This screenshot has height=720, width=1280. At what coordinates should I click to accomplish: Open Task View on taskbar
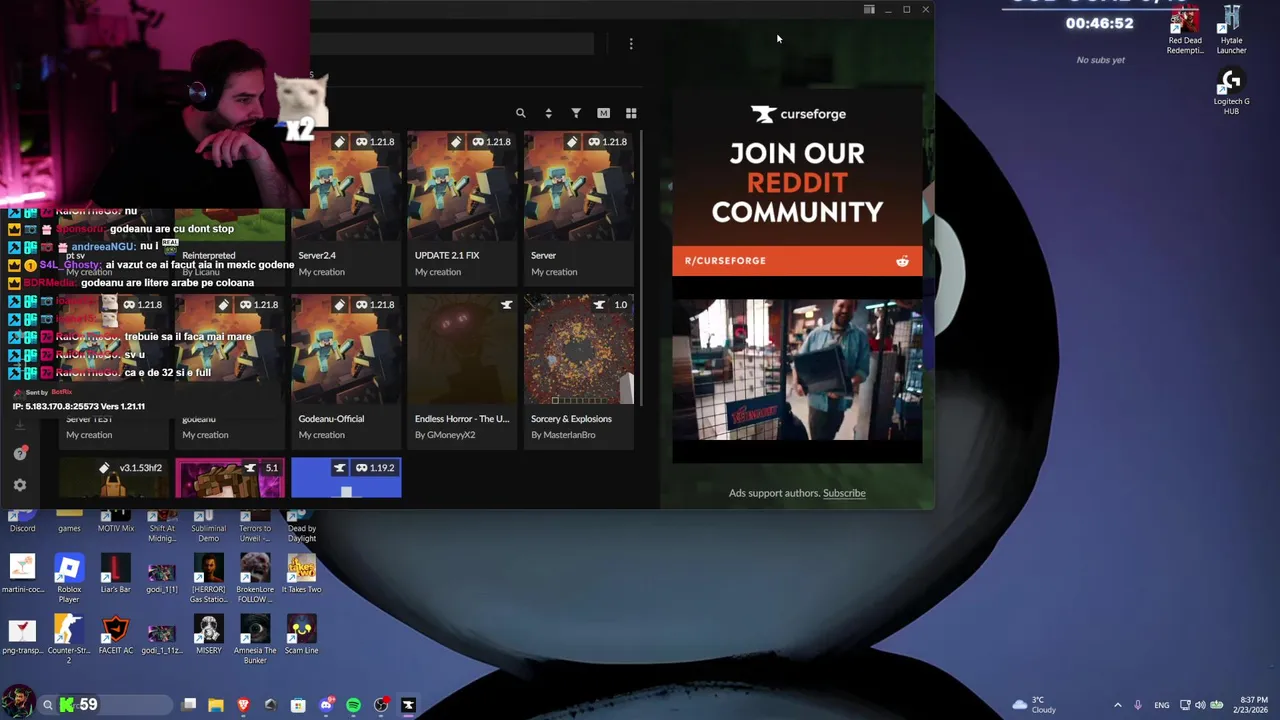188,705
